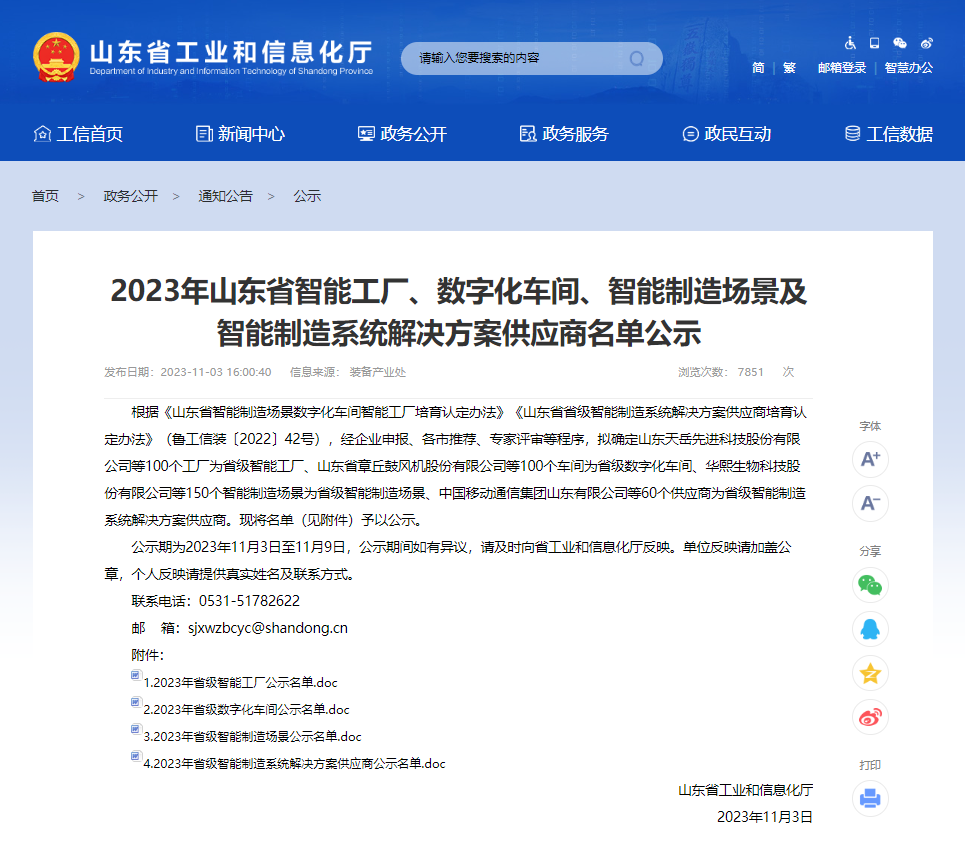Click the mobile version icon in header
This screenshot has height=852, width=965.
point(874,43)
